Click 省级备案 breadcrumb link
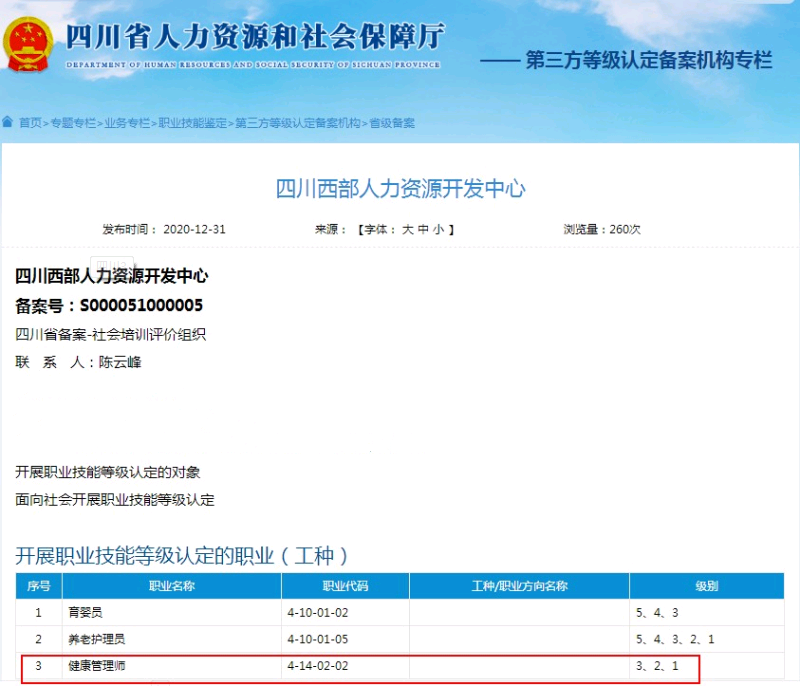 point(392,123)
